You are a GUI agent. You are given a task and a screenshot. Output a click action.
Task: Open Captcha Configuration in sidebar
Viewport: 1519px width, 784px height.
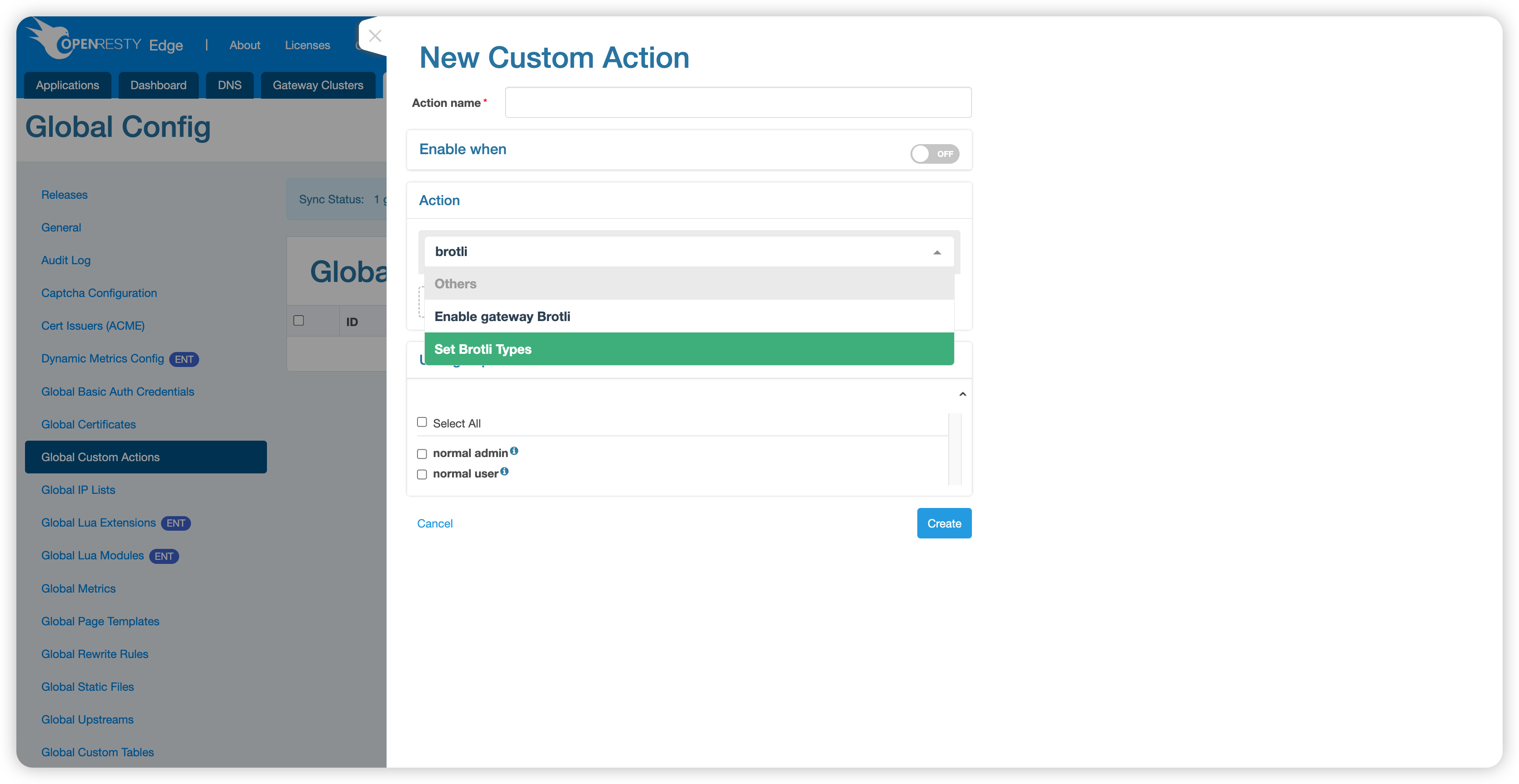click(x=99, y=293)
